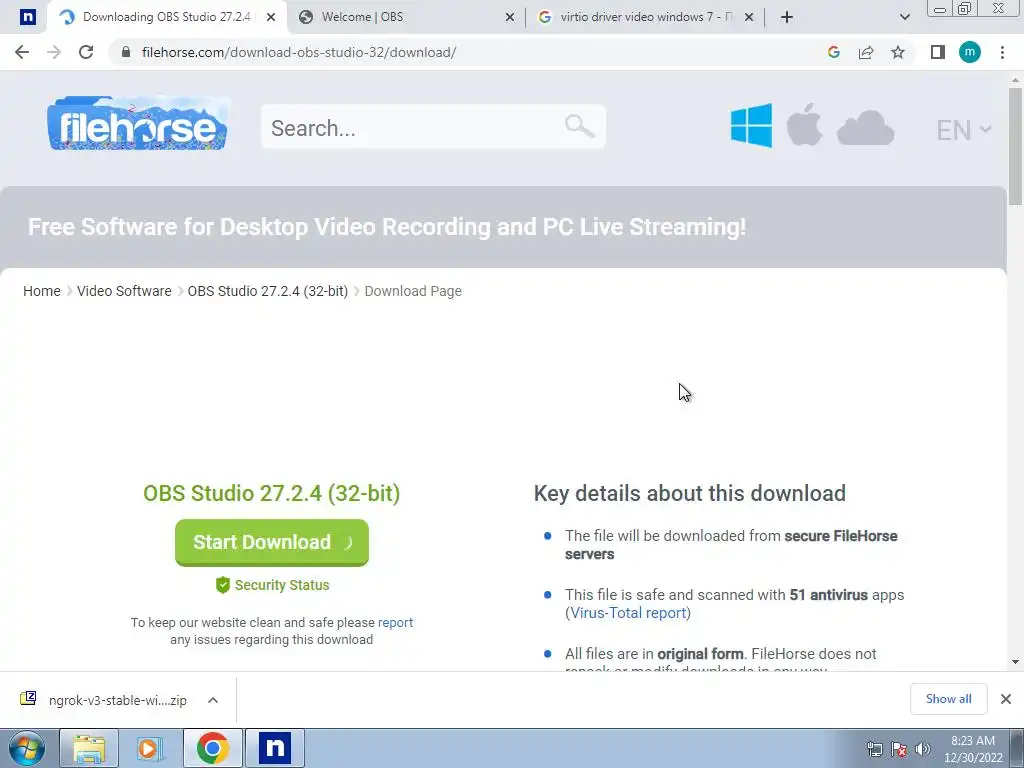Open Google icon in address bar

[833, 52]
